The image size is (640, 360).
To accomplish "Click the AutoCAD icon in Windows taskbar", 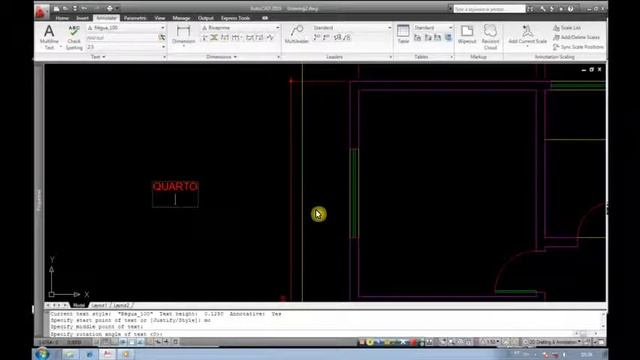I will point(107,354).
